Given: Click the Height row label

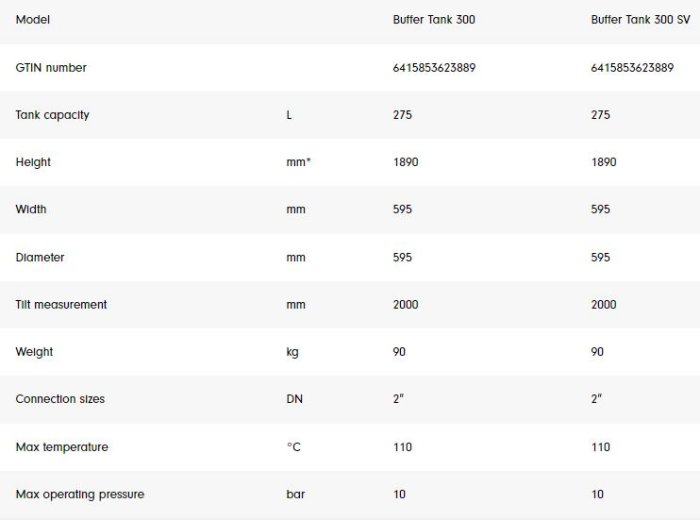Looking at the screenshot, I should click(33, 162).
